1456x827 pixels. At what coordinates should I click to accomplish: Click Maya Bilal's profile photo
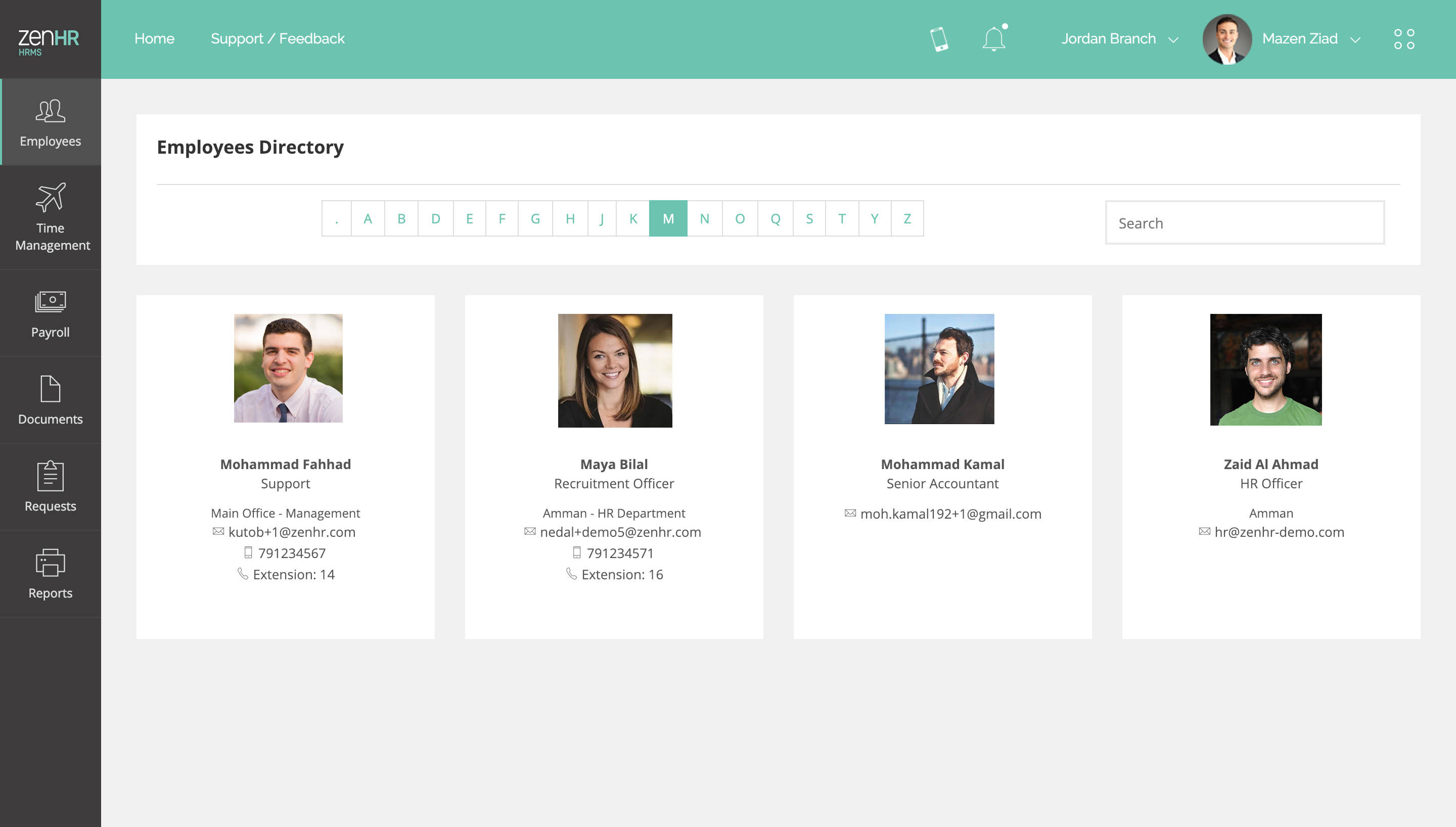coord(614,371)
